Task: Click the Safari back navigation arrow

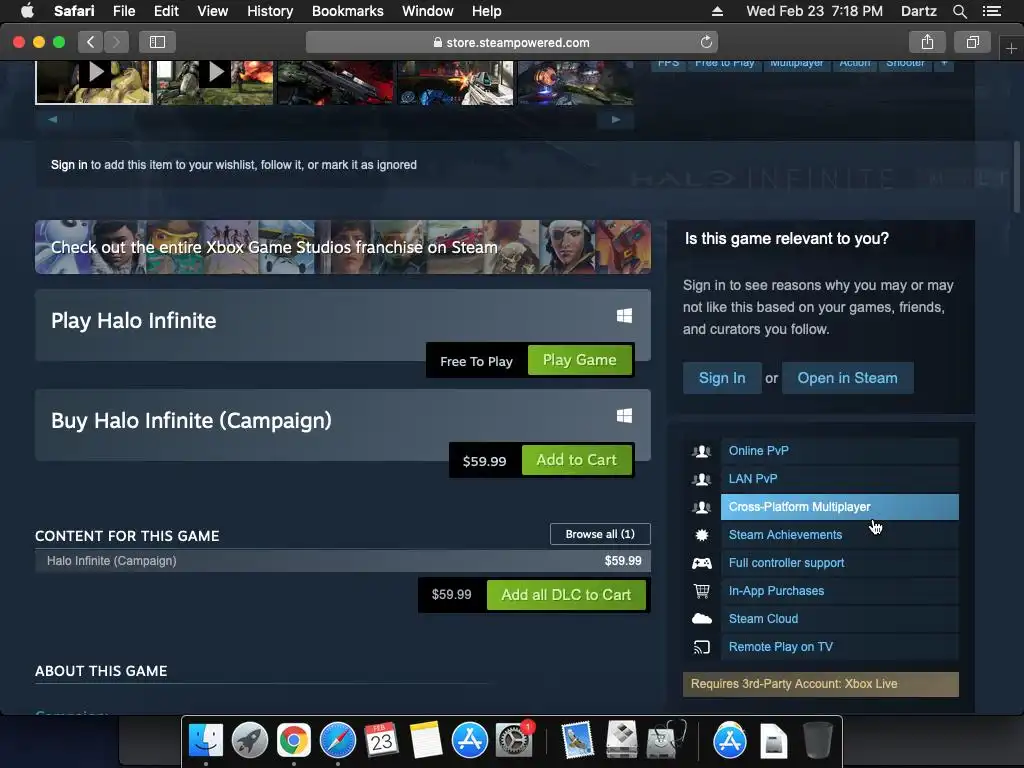Action: [91, 42]
